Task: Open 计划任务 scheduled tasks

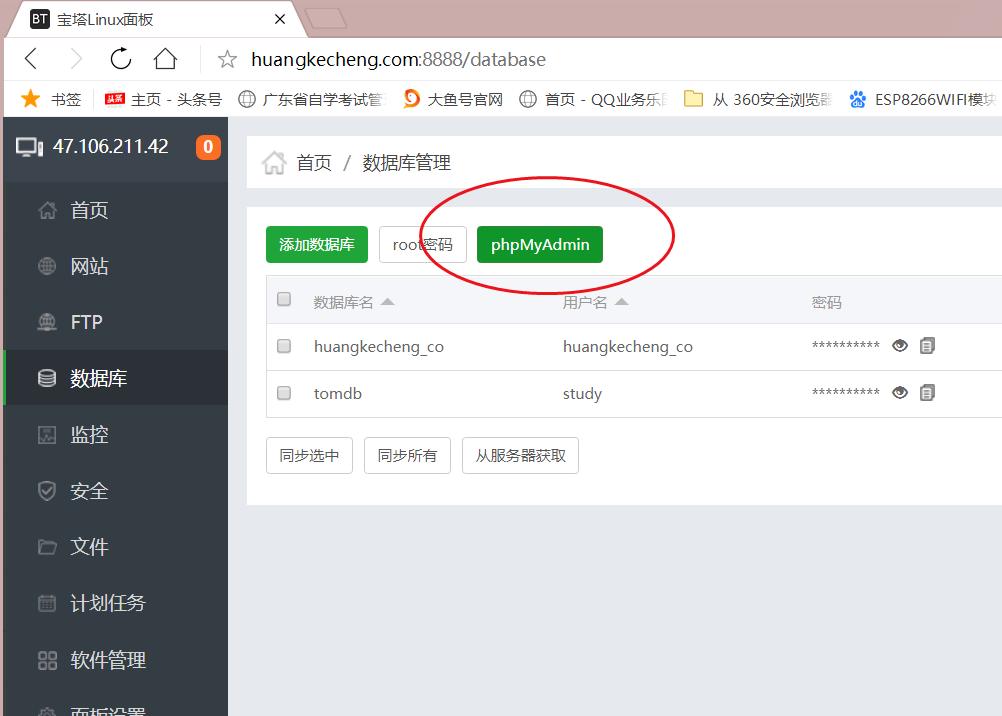Action: tap(104, 603)
